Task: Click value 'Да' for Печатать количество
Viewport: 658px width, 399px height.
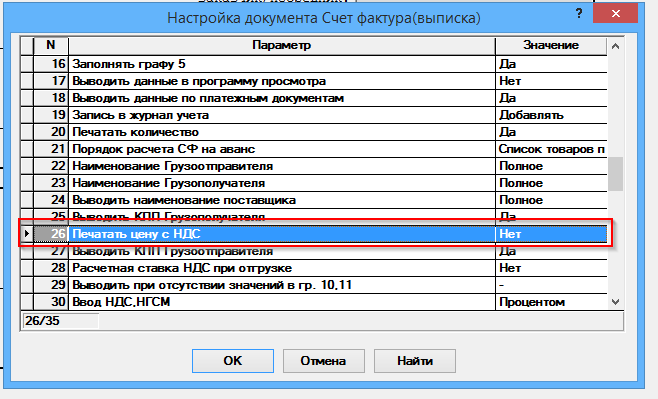Action: pos(551,132)
